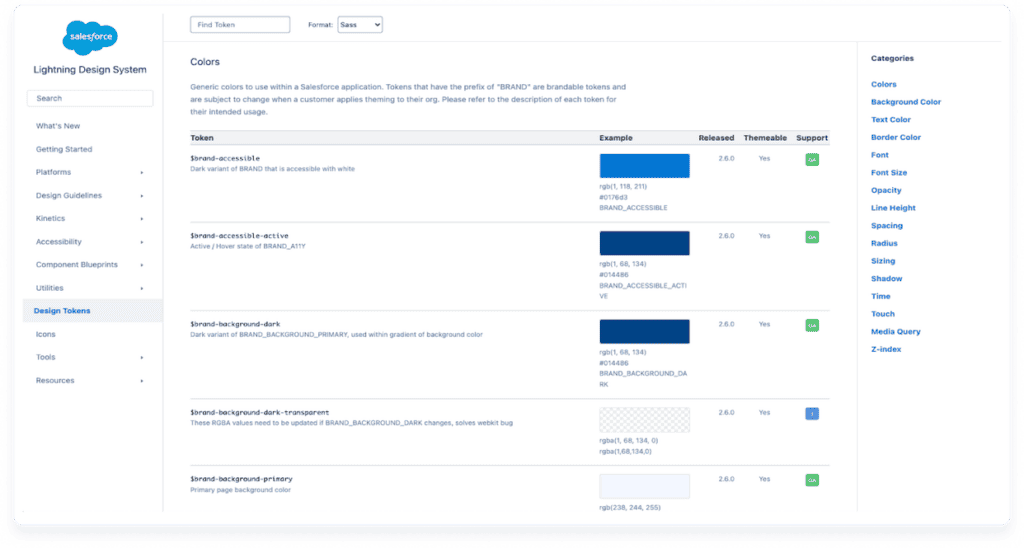Expand the Component Blueprints sidebar section
Screen dimensions: 1024x548
pyautogui.click(x=141, y=265)
